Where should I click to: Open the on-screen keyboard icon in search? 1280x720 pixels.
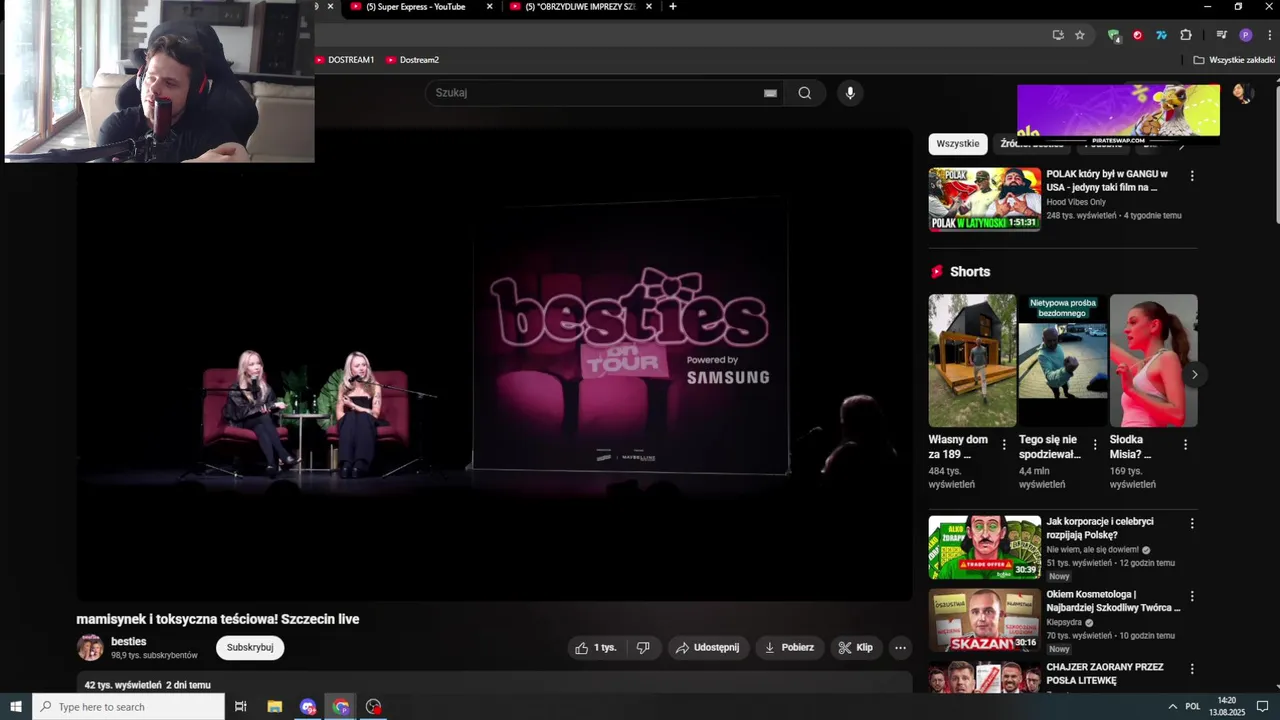tap(770, 93)
